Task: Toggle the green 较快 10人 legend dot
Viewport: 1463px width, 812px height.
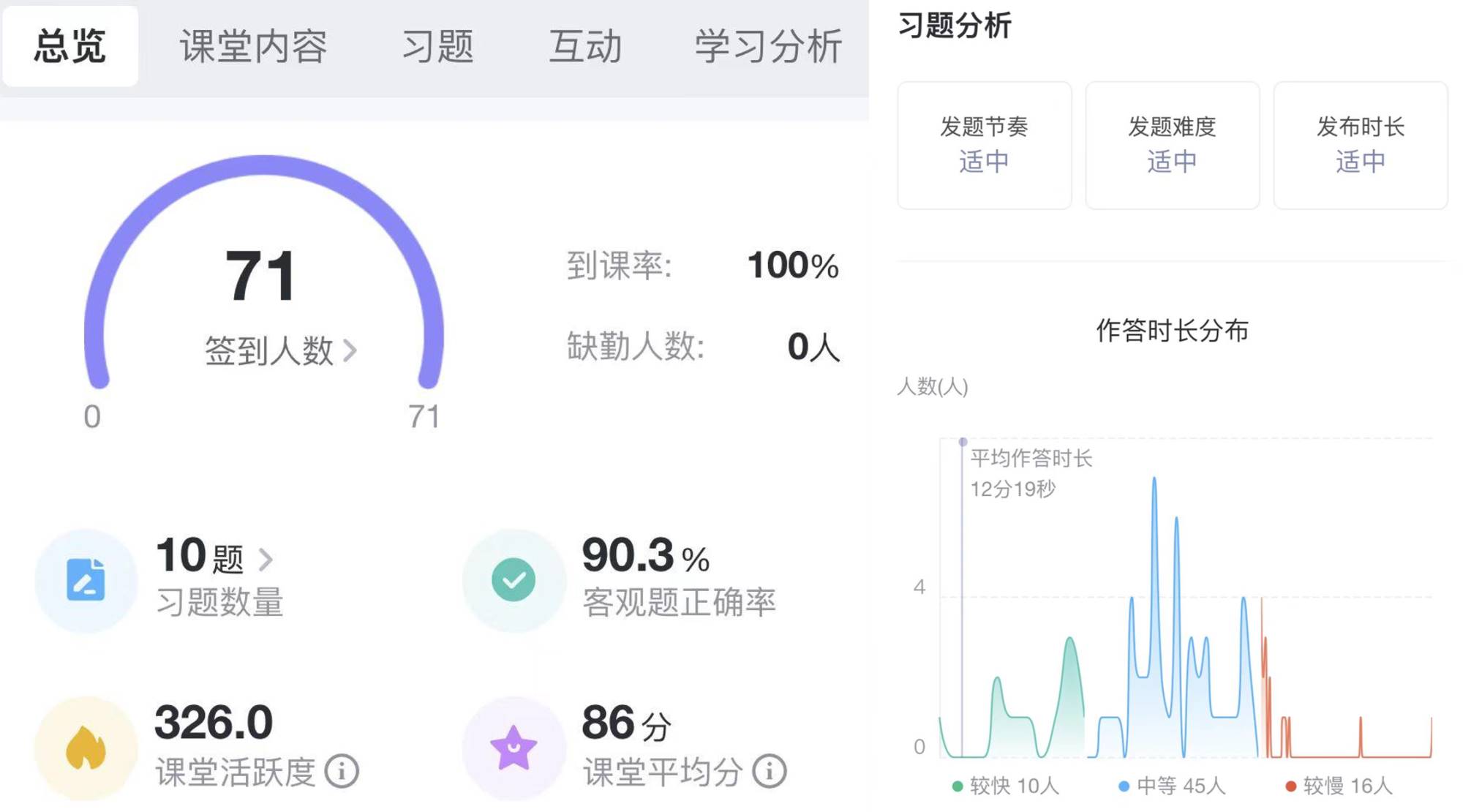Action: (958, 786)
